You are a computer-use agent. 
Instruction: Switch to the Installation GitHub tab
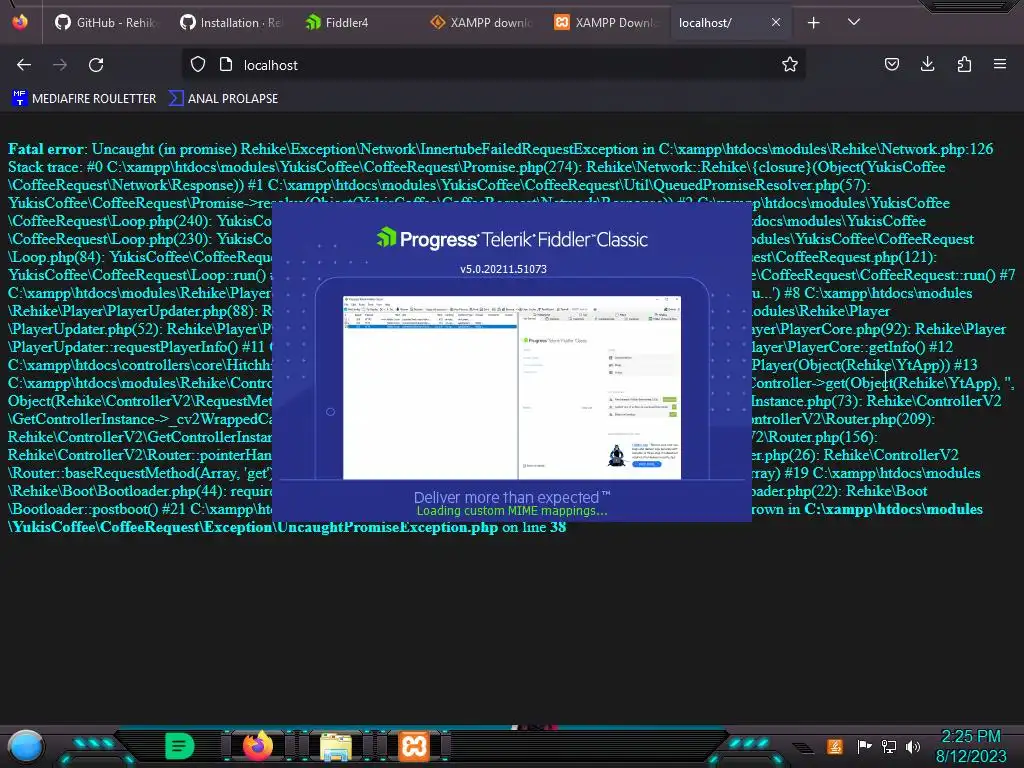230,23
